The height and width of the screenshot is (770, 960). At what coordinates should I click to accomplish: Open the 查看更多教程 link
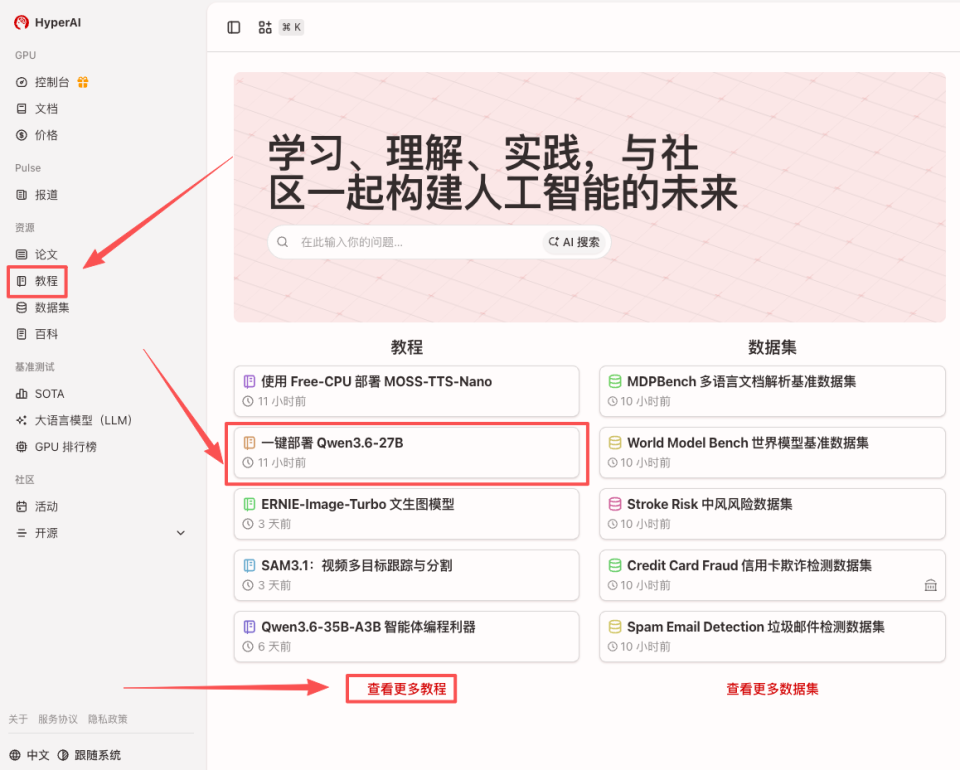click(x=401, y=688)
